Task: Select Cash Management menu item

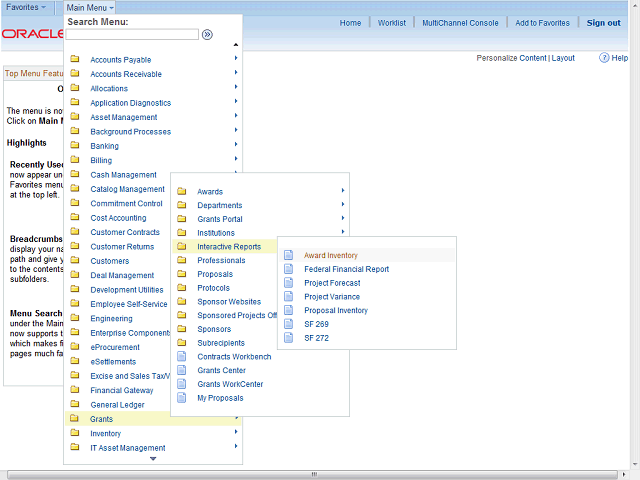Action: click(123, 175)
